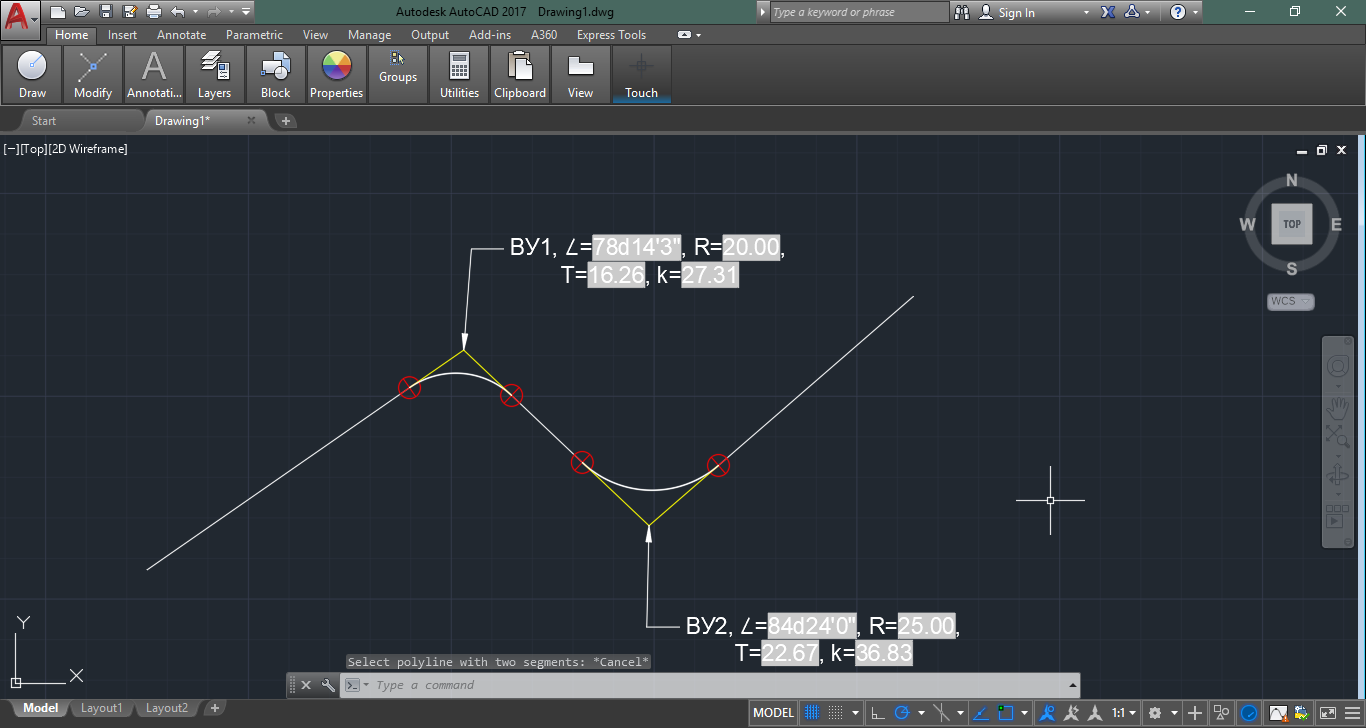Open the annotation scale 1:1 dropdown
The height and width of the screenshot is (728, 1366).
pos(1123,713)
